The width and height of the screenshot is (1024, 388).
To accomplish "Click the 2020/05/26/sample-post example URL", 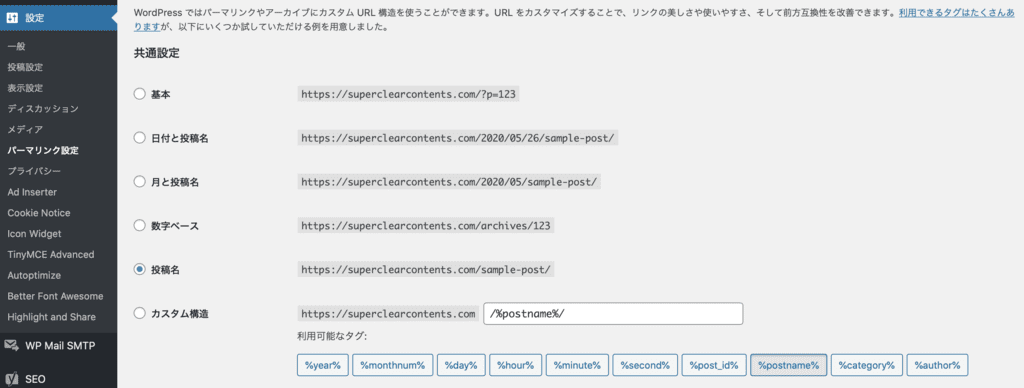I will tap(458, 138).
